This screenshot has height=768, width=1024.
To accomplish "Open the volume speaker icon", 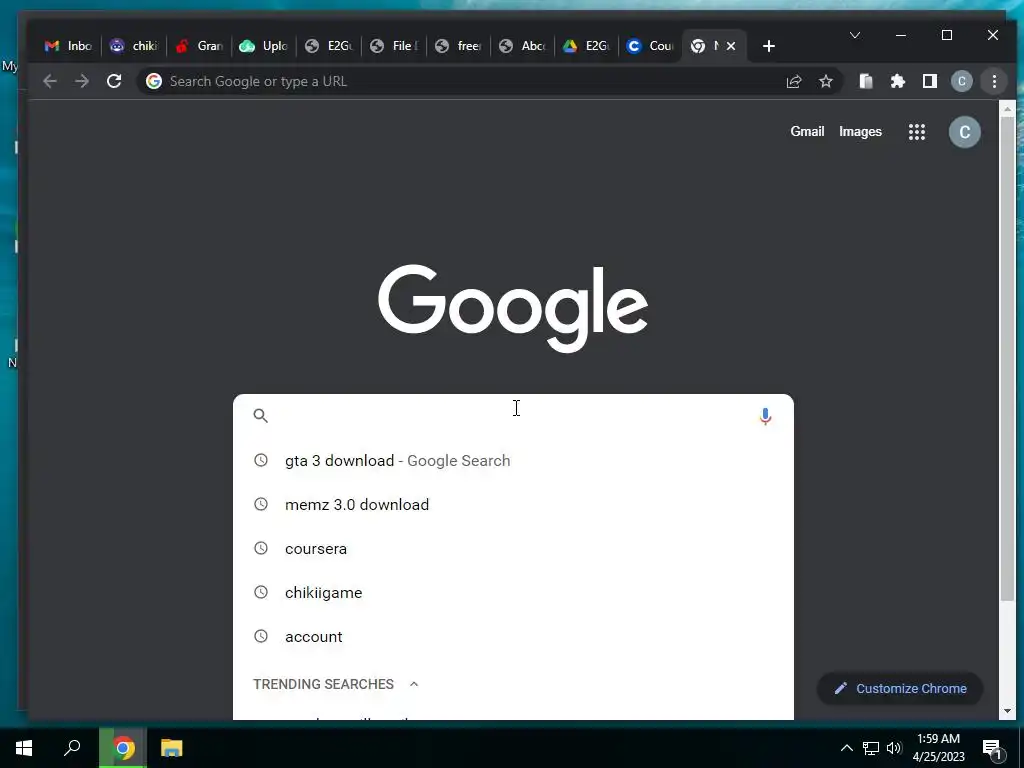I will [x=894, y=748].
